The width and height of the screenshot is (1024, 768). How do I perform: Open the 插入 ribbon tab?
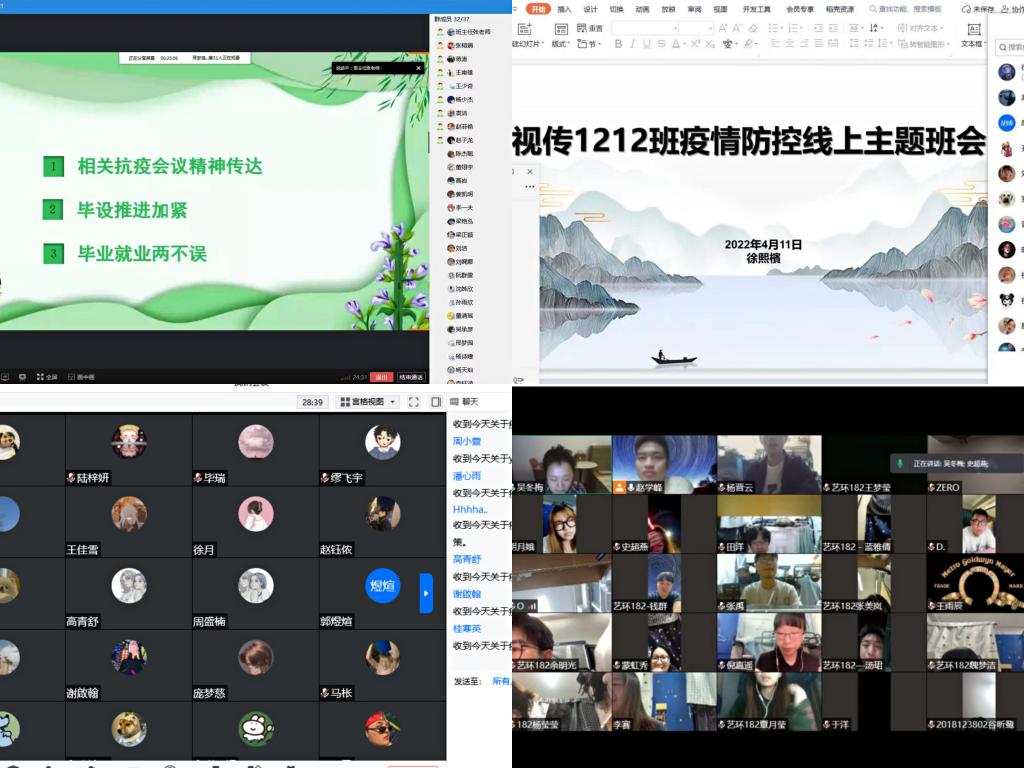(565, 9)
